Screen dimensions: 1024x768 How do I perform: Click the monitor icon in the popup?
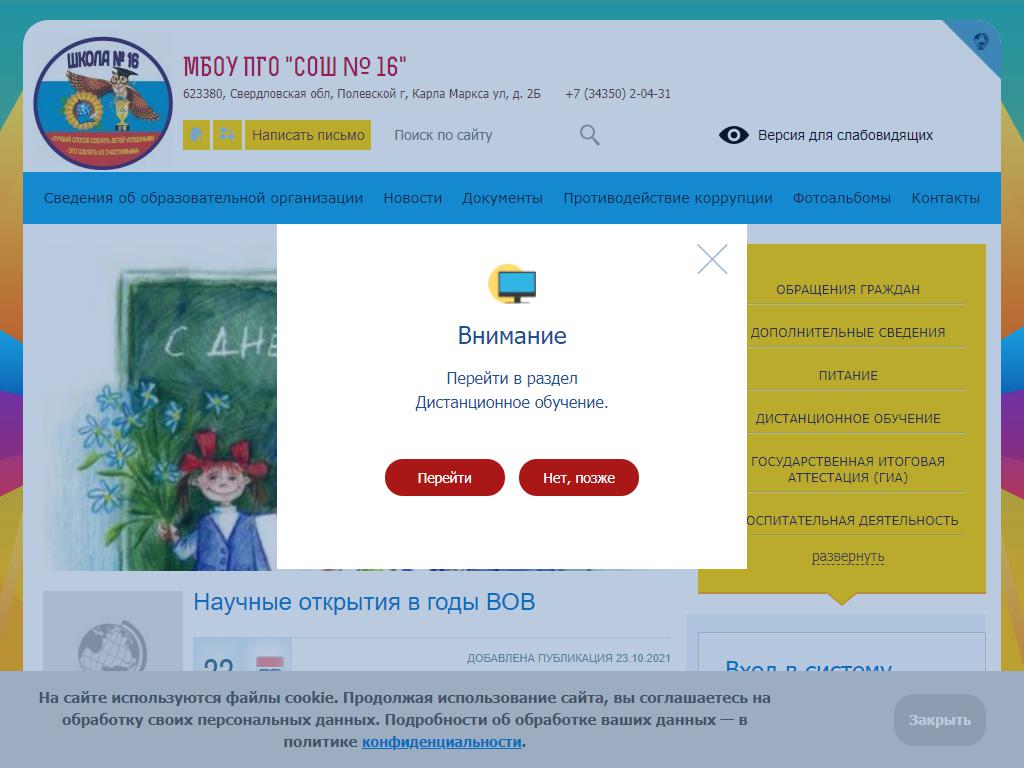click(x=513, y=285)
